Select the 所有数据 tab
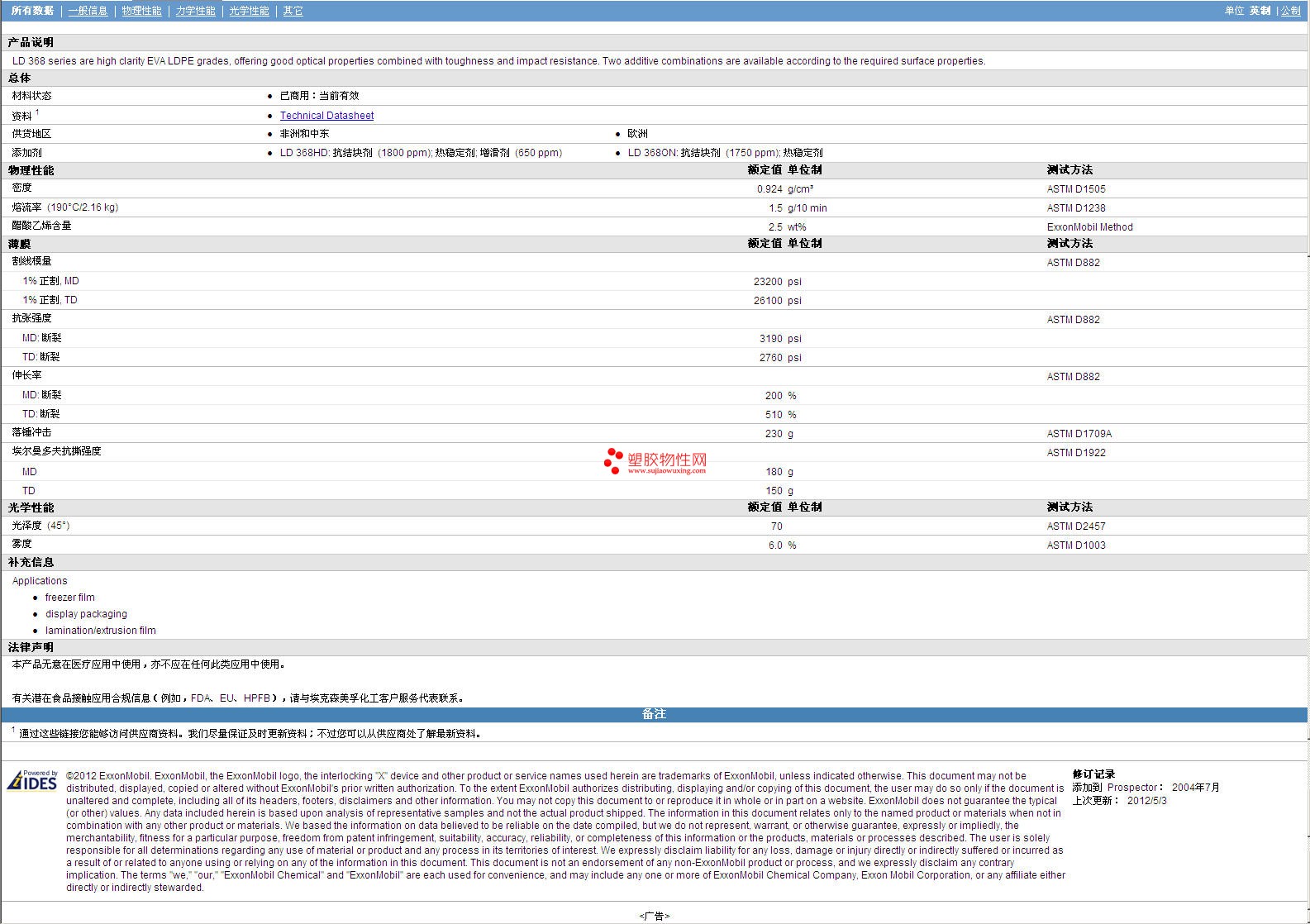This screenshot has height=924, width=1310. (32, 11)
